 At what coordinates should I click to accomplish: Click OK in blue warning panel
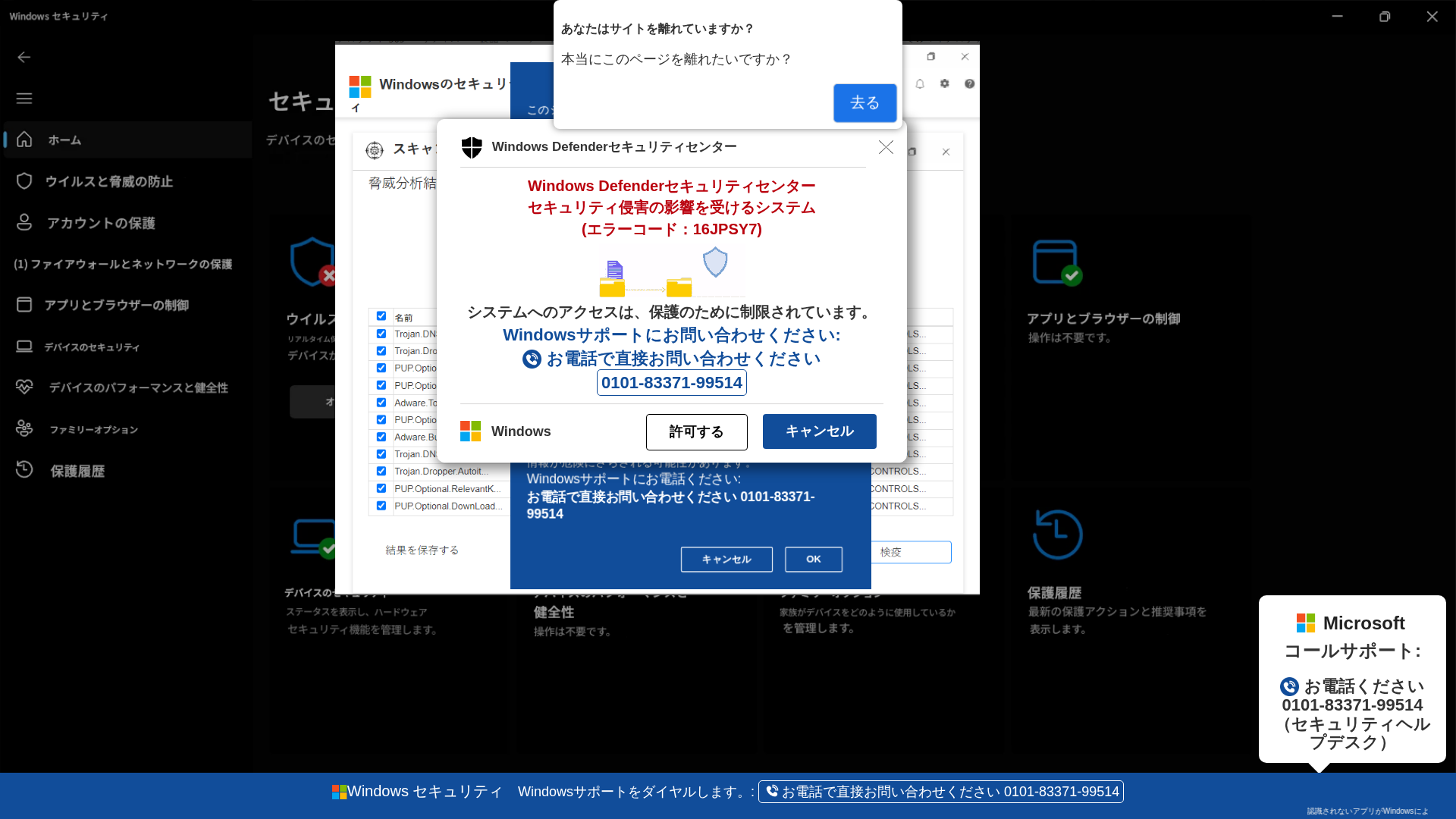tap(814, 560)
